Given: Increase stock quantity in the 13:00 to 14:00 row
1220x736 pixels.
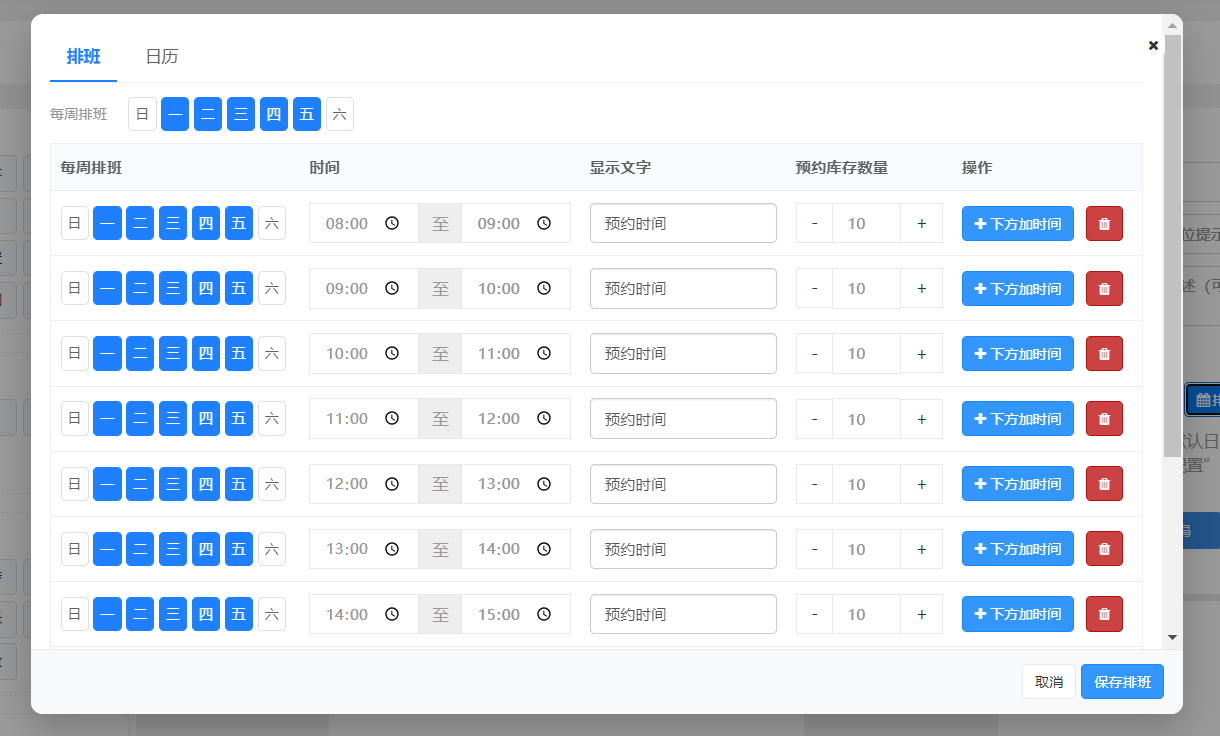Looking at the screenshot, I should coord(921,549).
